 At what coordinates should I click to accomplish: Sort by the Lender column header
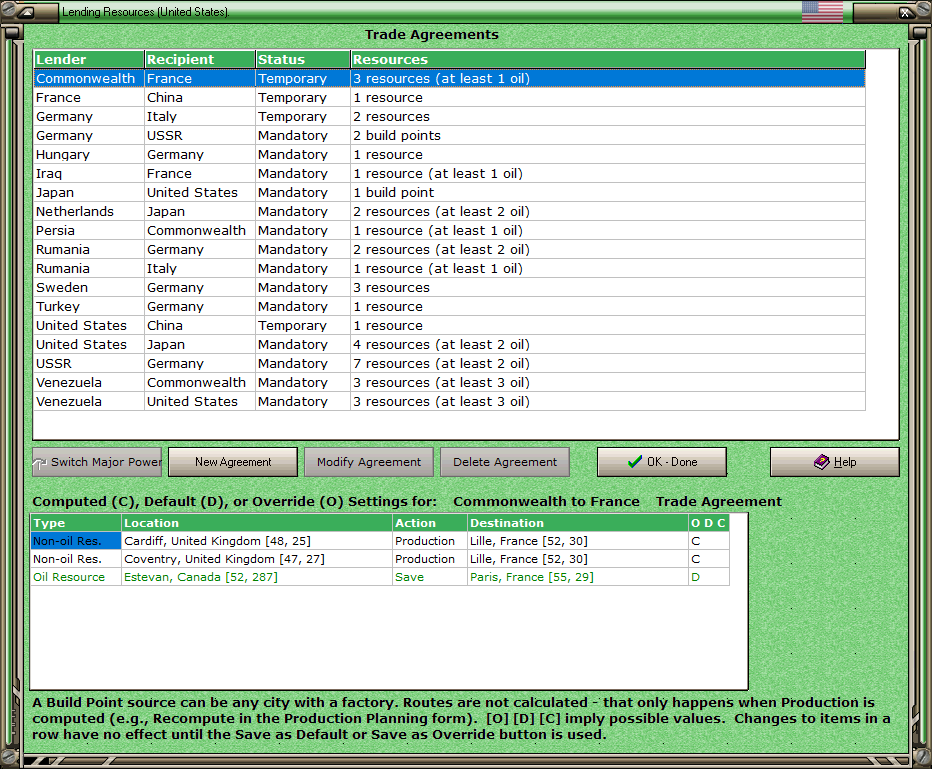point(89,59)
